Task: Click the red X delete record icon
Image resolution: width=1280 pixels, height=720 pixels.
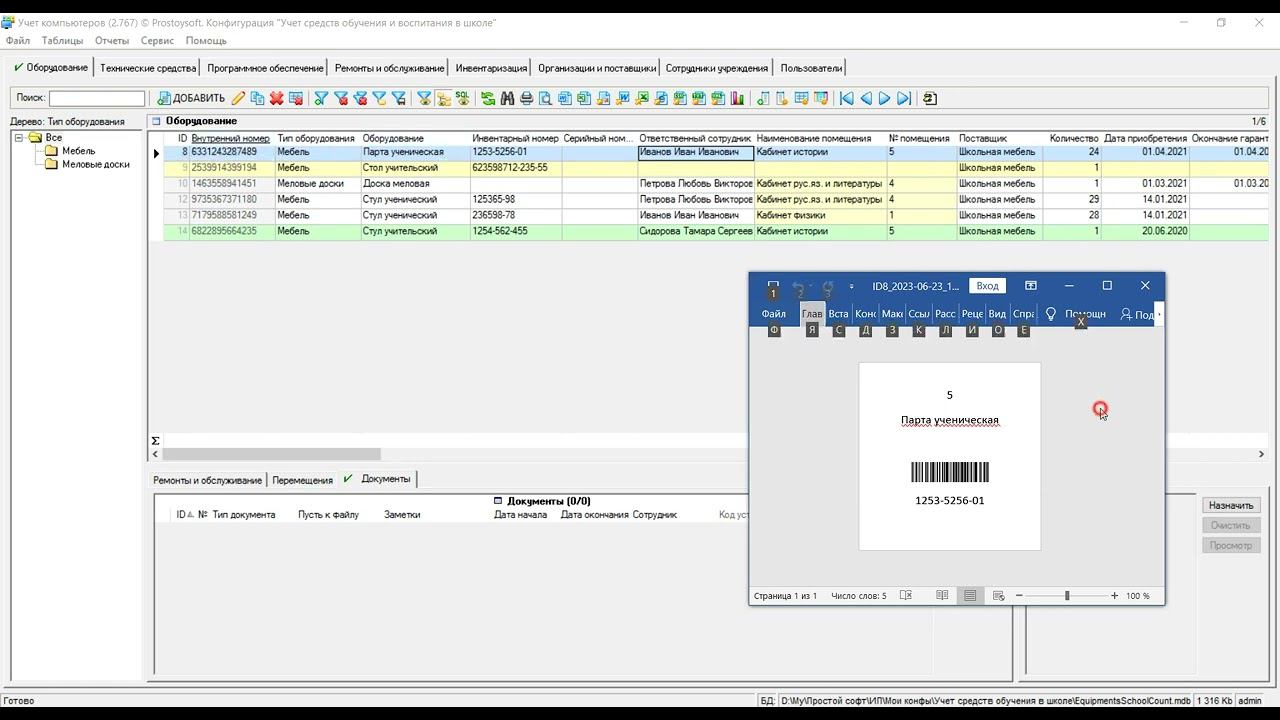Action: [277, 98]
